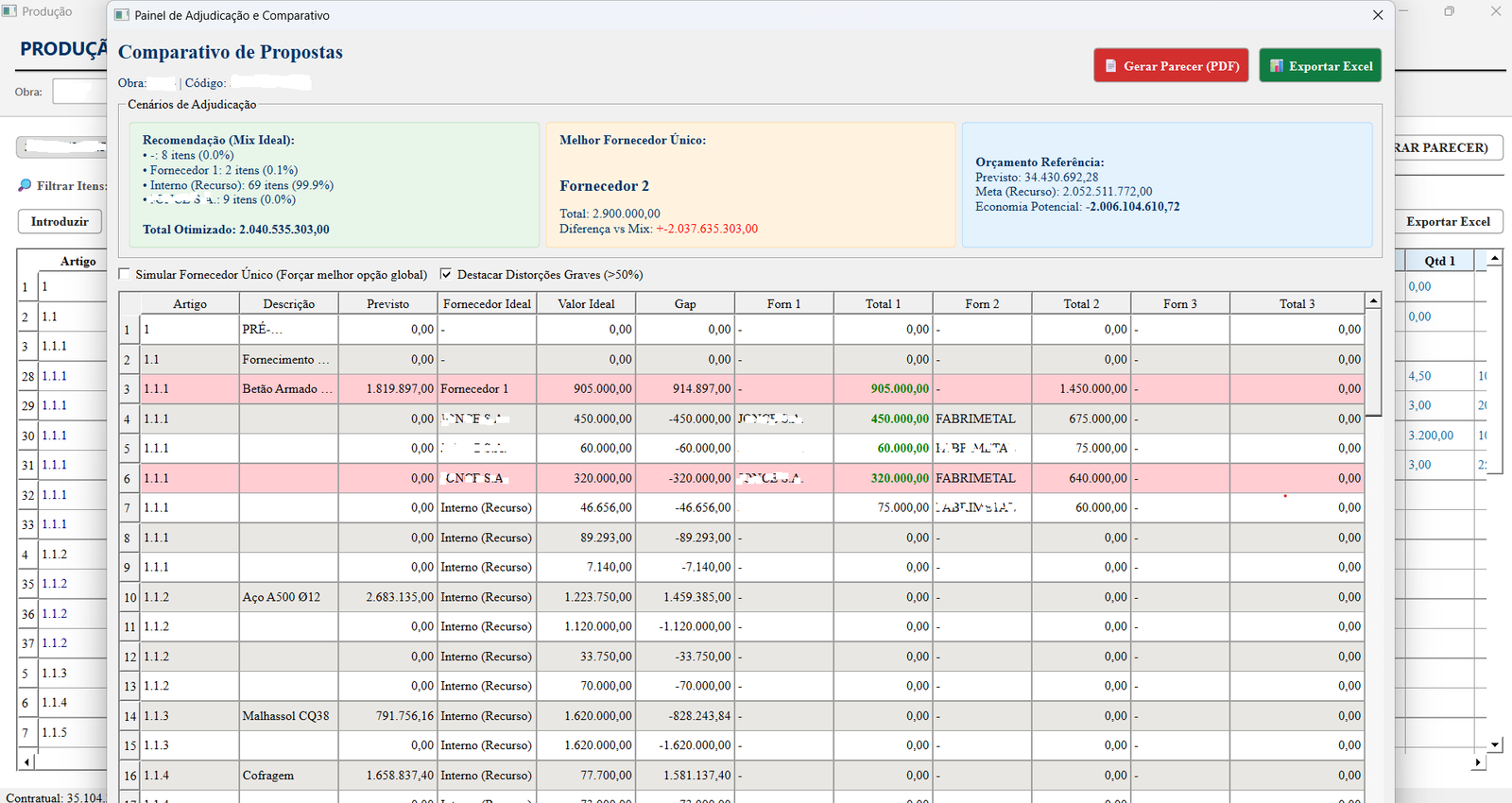Click the Obra input field

point(79,92)
